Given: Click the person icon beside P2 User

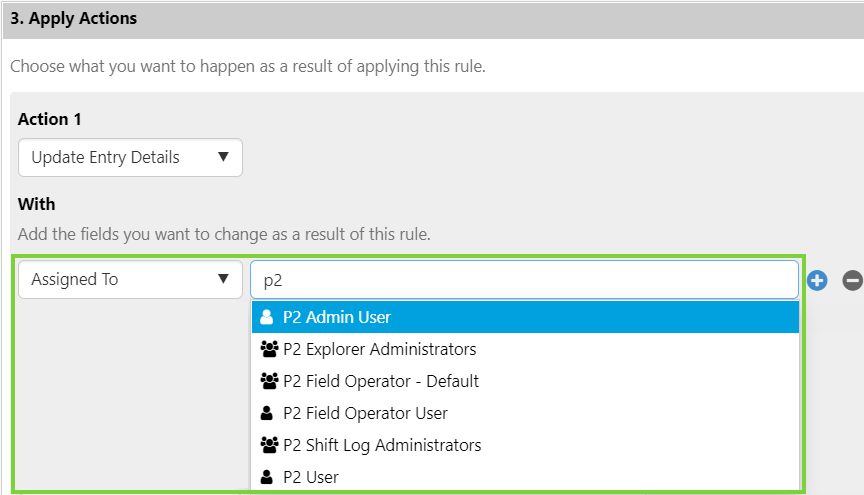Looking at the screenshot, I should point(267,477).
